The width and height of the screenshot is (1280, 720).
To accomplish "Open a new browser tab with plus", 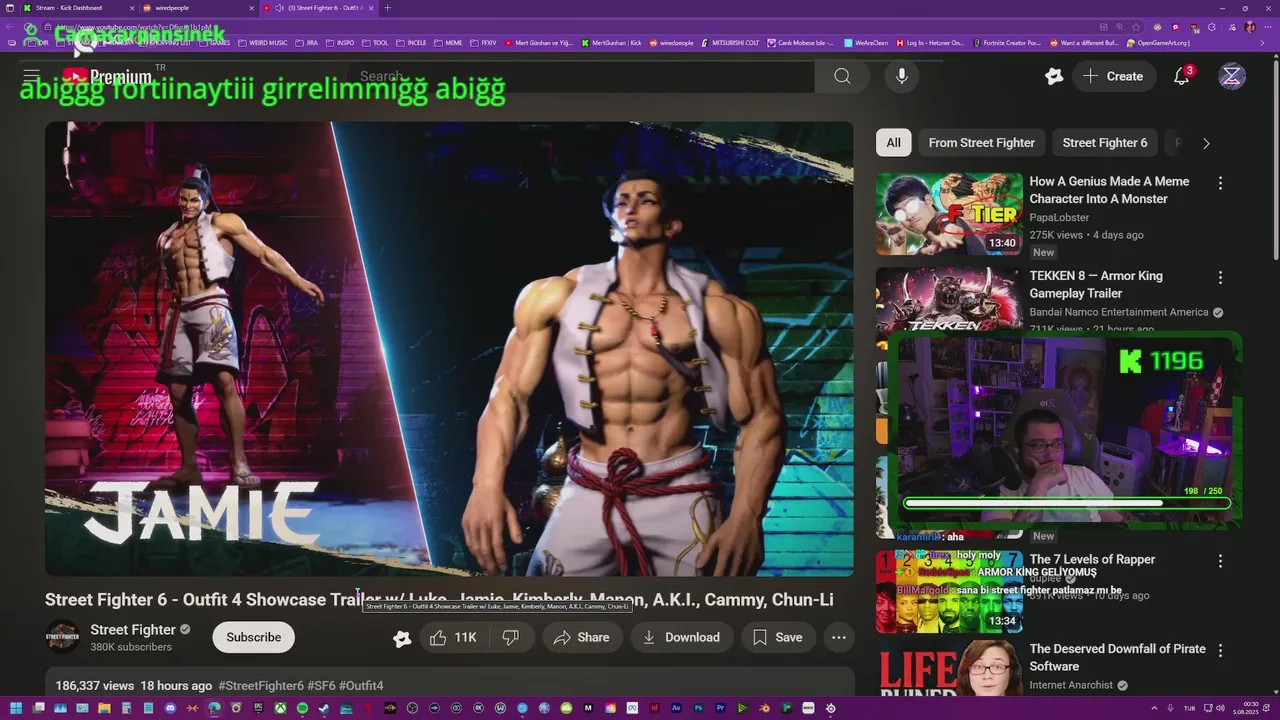I will [387, 8].
